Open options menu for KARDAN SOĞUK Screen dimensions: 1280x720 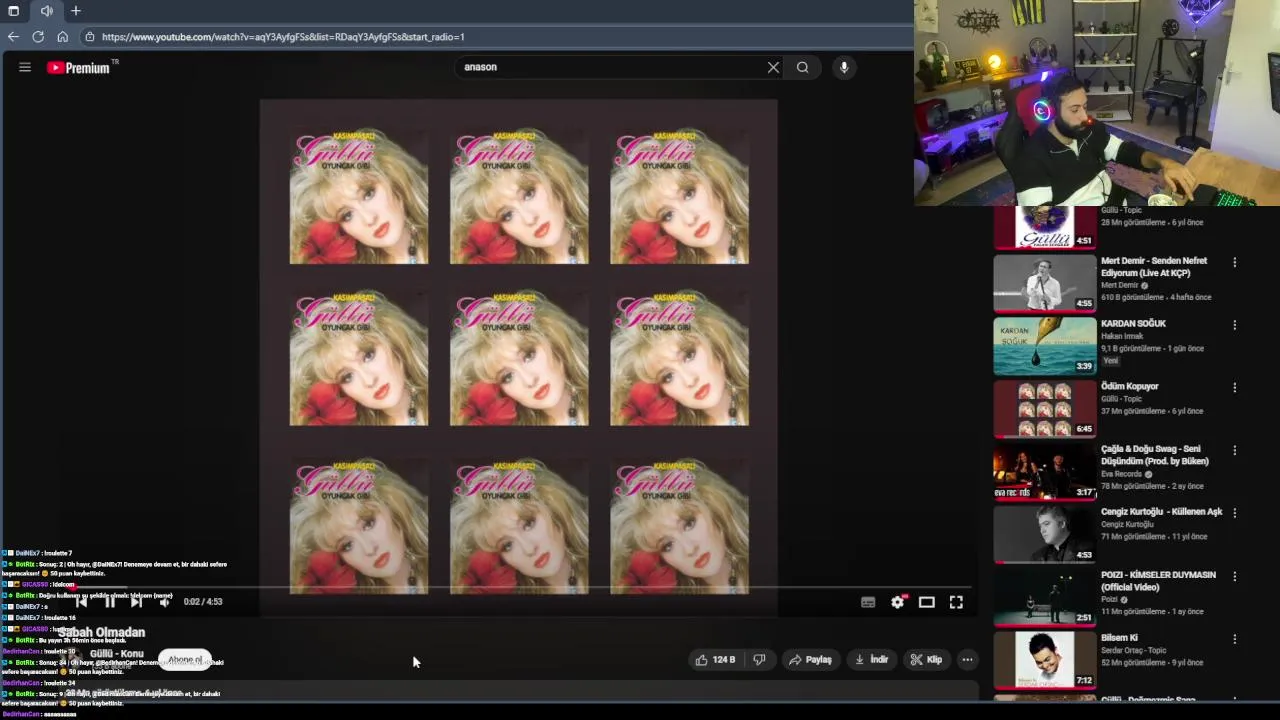(1235, 325)
